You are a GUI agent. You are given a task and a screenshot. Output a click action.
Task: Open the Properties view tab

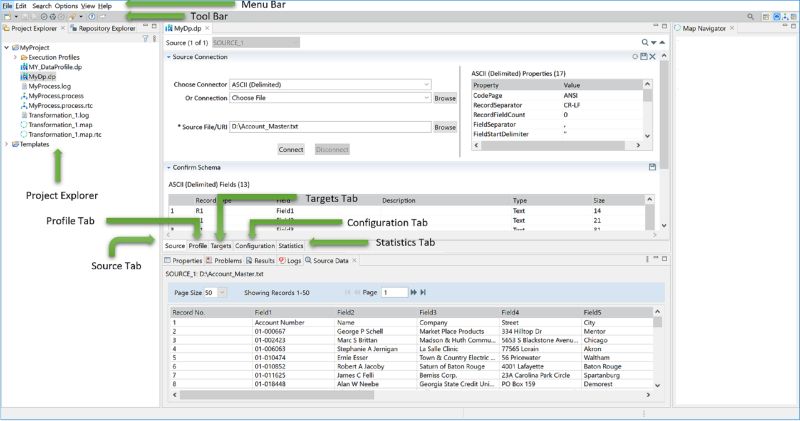pyautogui.click(x=183, y=260)
